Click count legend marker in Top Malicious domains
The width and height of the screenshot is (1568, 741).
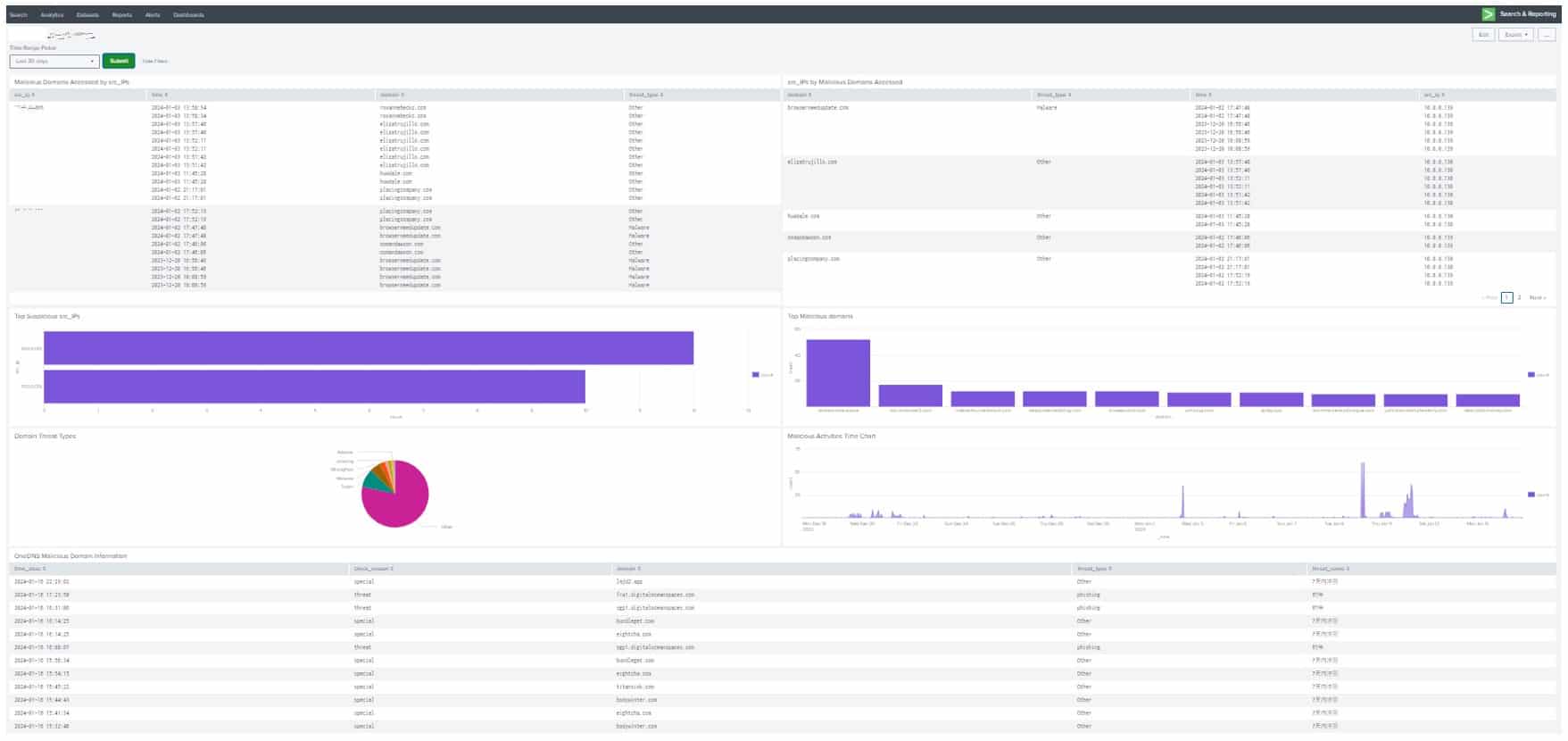[x=1531, y=375]
